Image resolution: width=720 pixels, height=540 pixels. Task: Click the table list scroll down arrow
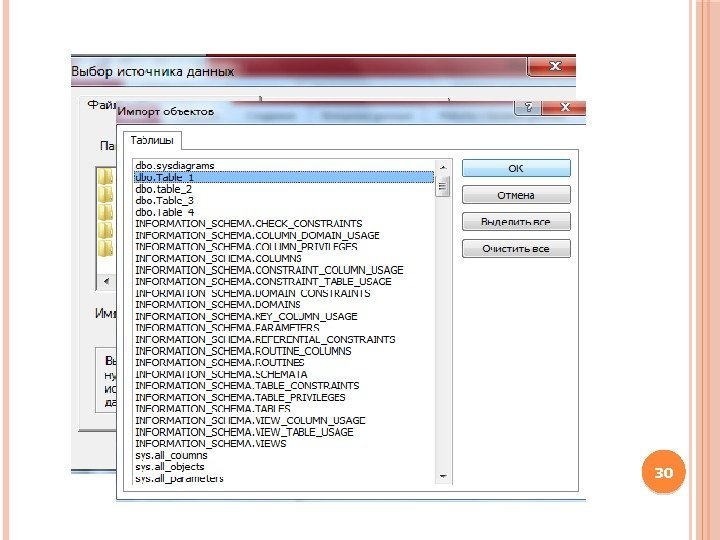coord(443,476)
